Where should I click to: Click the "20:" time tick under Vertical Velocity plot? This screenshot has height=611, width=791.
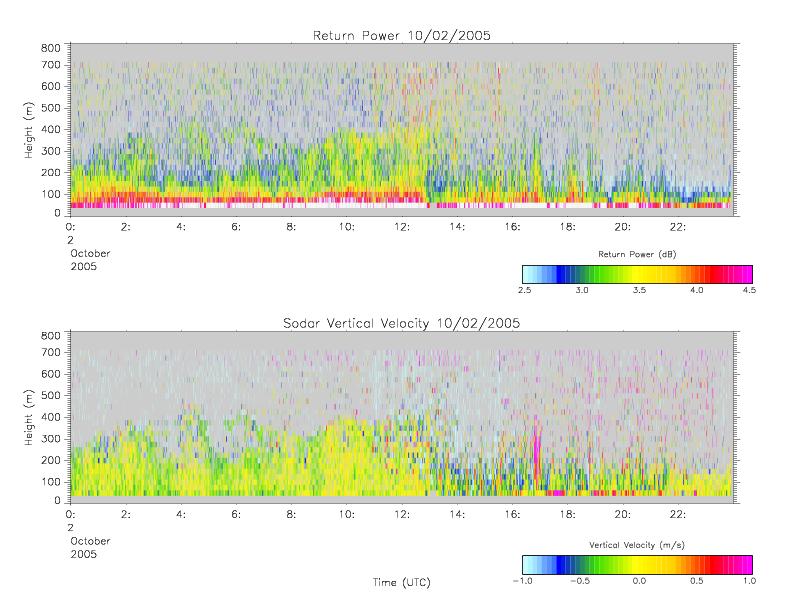coord(623,515)
